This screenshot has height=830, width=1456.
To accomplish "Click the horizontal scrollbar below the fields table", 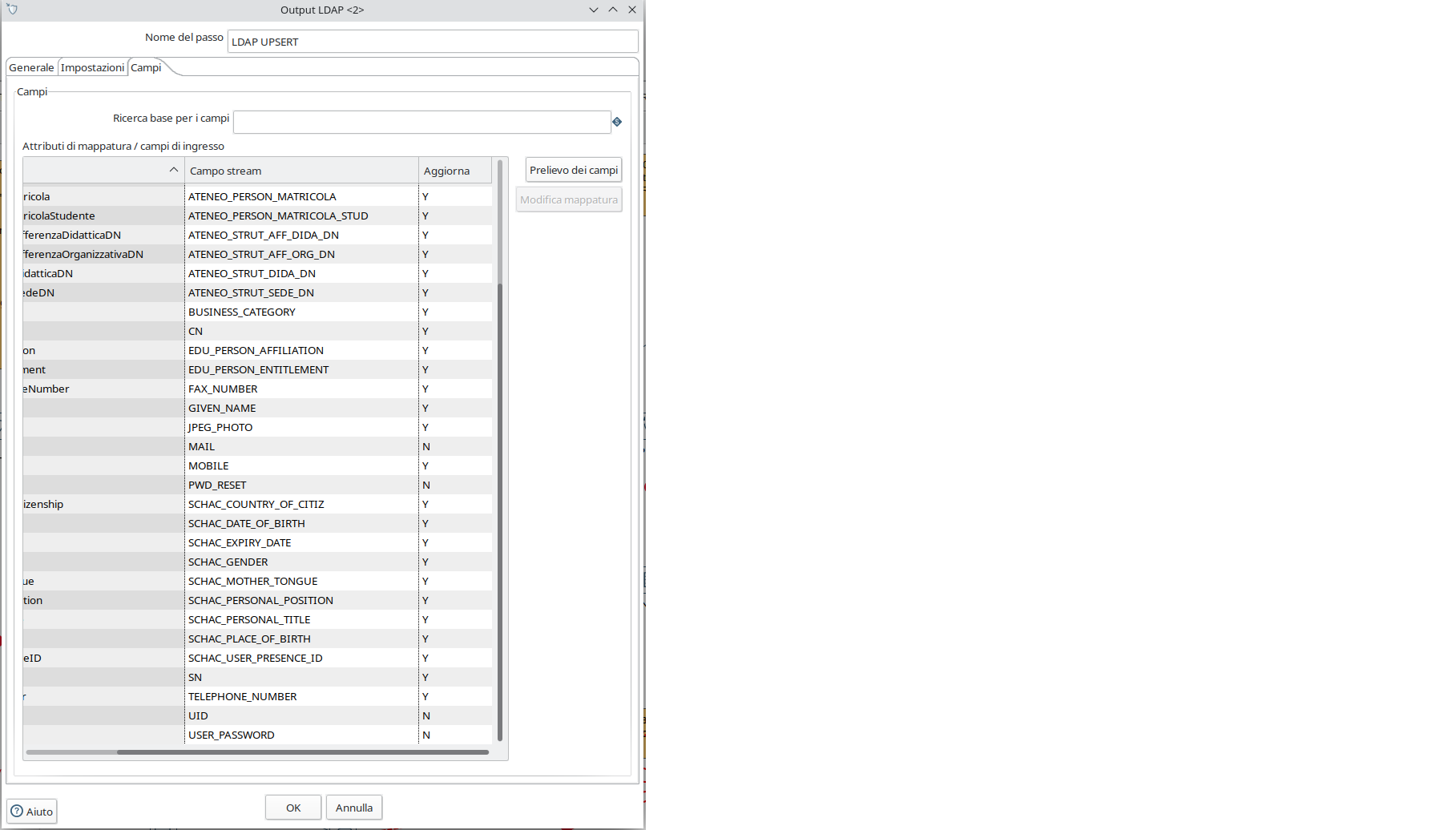I will [x=256, y=752].
